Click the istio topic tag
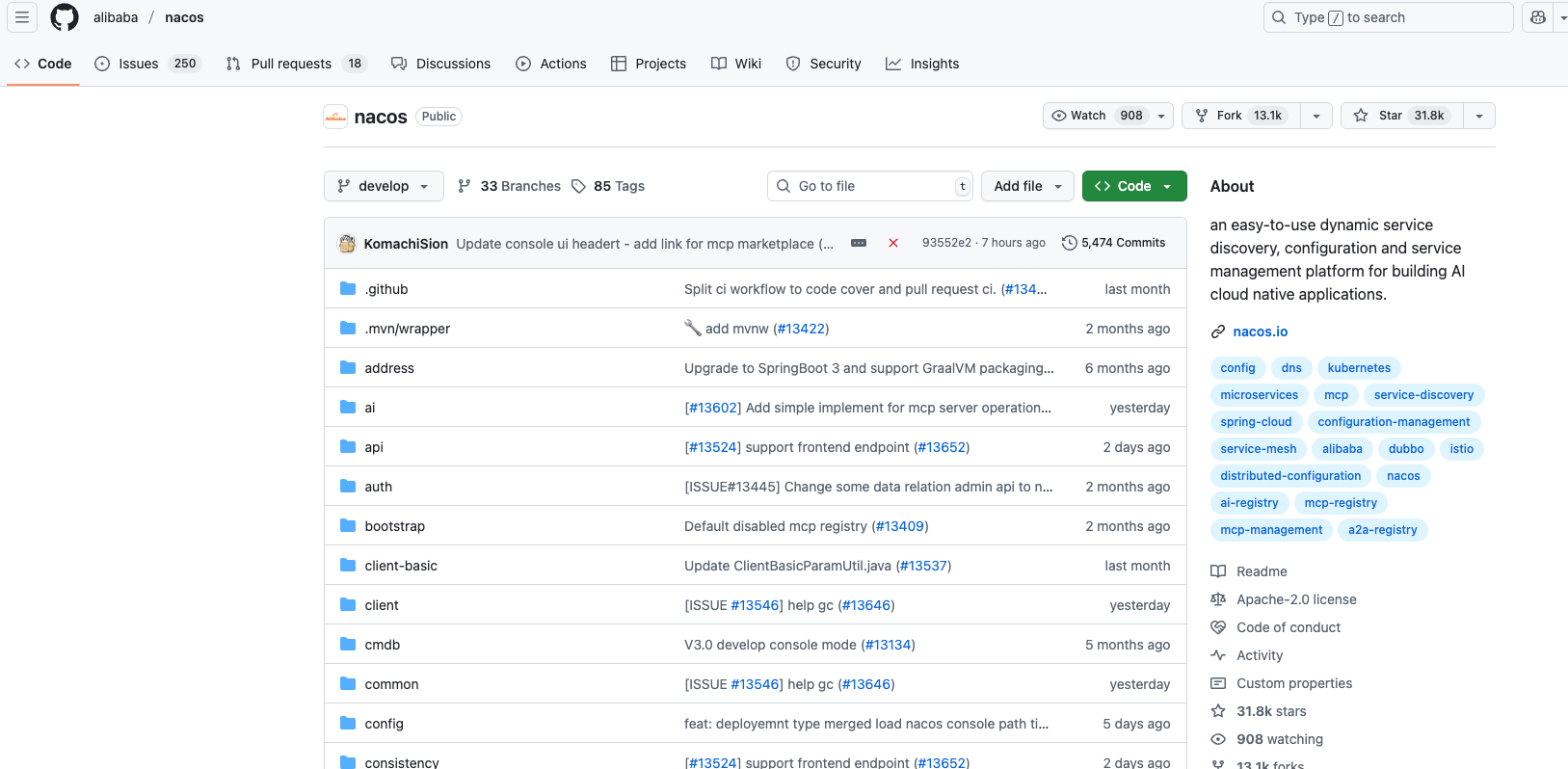The image size is (1568, 769). coord(1461,449)
